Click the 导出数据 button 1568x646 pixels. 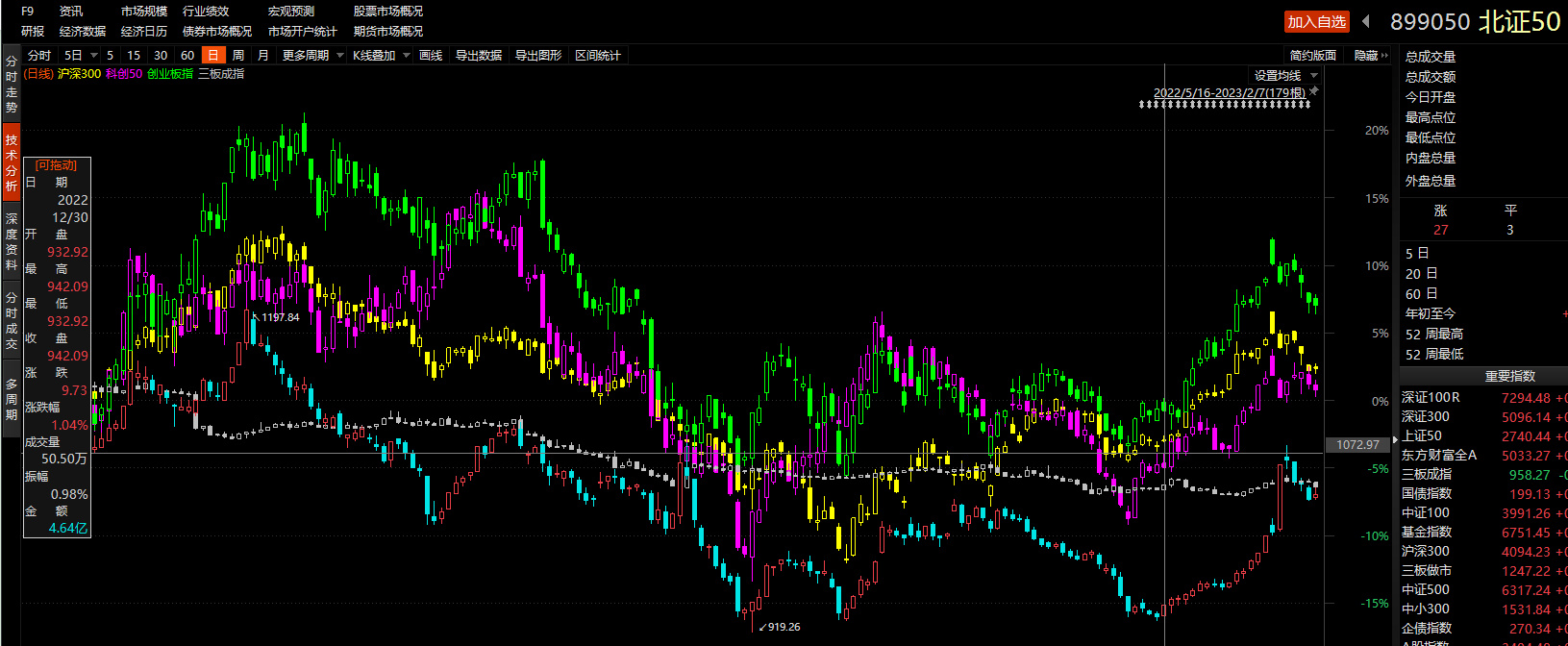(x=479, y=56)
